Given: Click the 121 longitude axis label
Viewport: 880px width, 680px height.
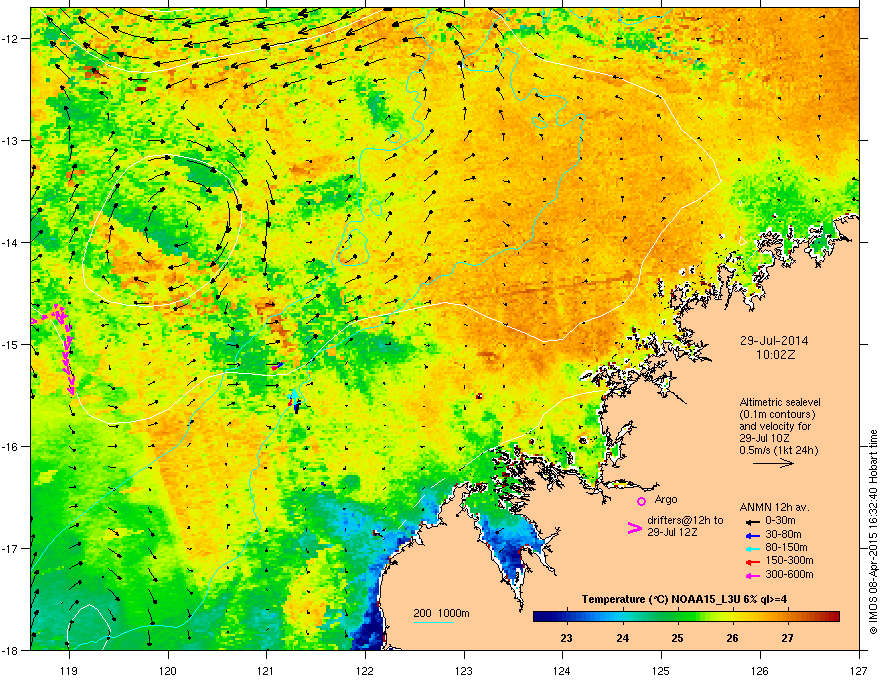Looking at the screenshot, I should point(266,670).
